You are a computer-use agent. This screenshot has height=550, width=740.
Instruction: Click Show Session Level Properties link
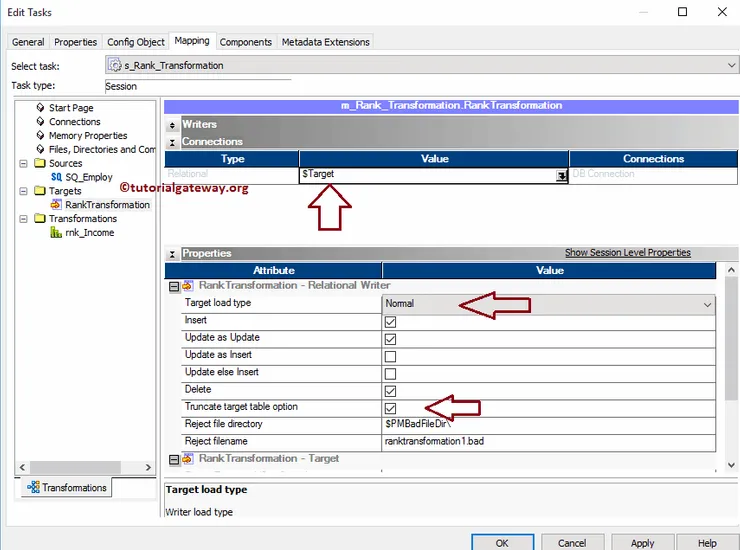pos(627,253)
